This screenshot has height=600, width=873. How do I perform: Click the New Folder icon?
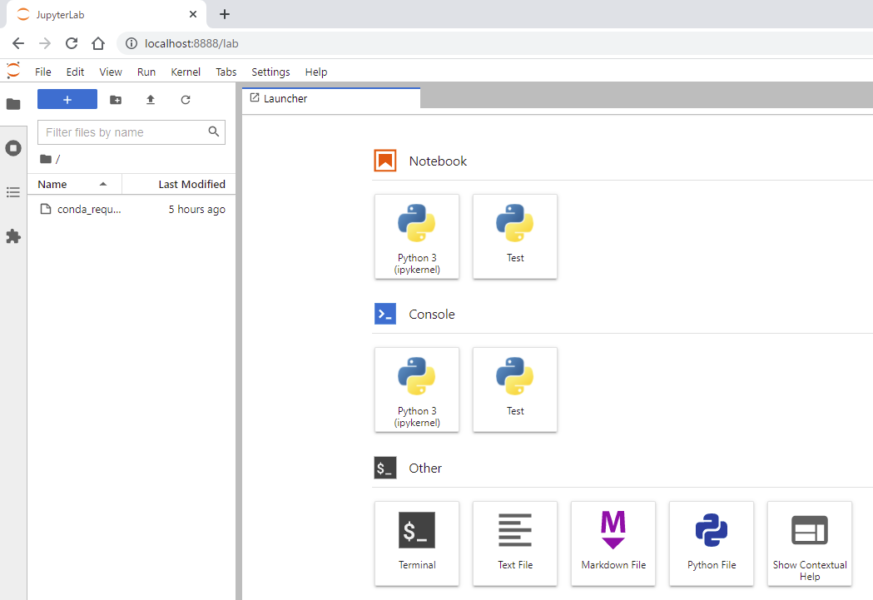(x=116, y=100)
